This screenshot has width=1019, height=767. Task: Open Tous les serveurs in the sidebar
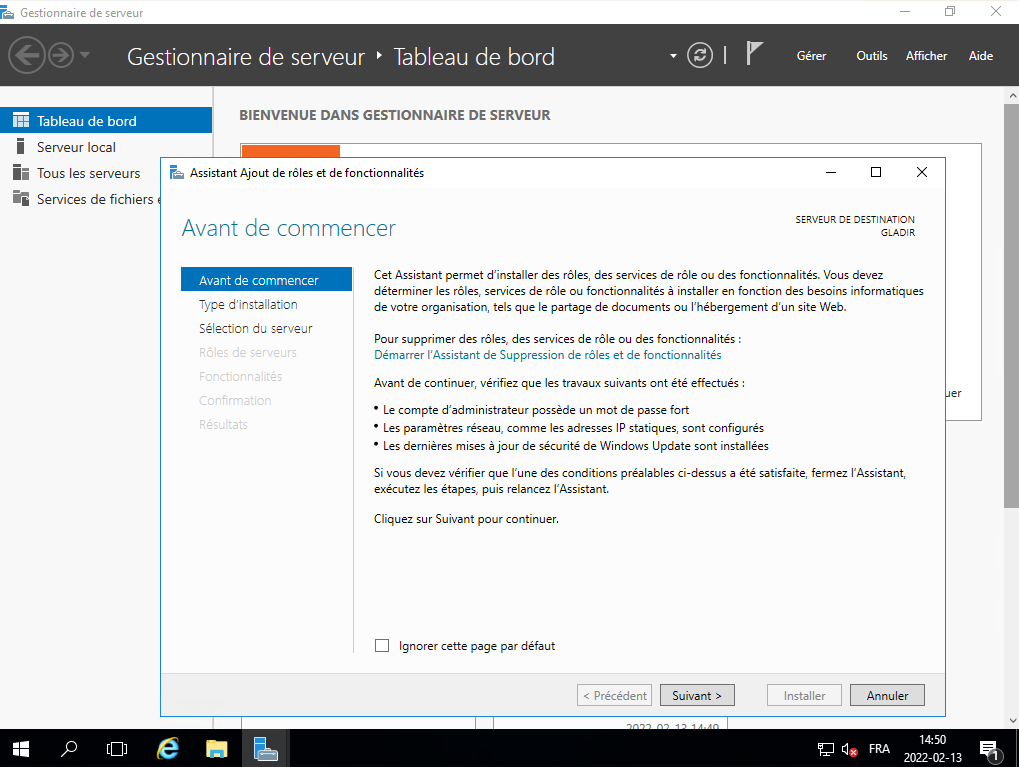click(x=88, y=173)
